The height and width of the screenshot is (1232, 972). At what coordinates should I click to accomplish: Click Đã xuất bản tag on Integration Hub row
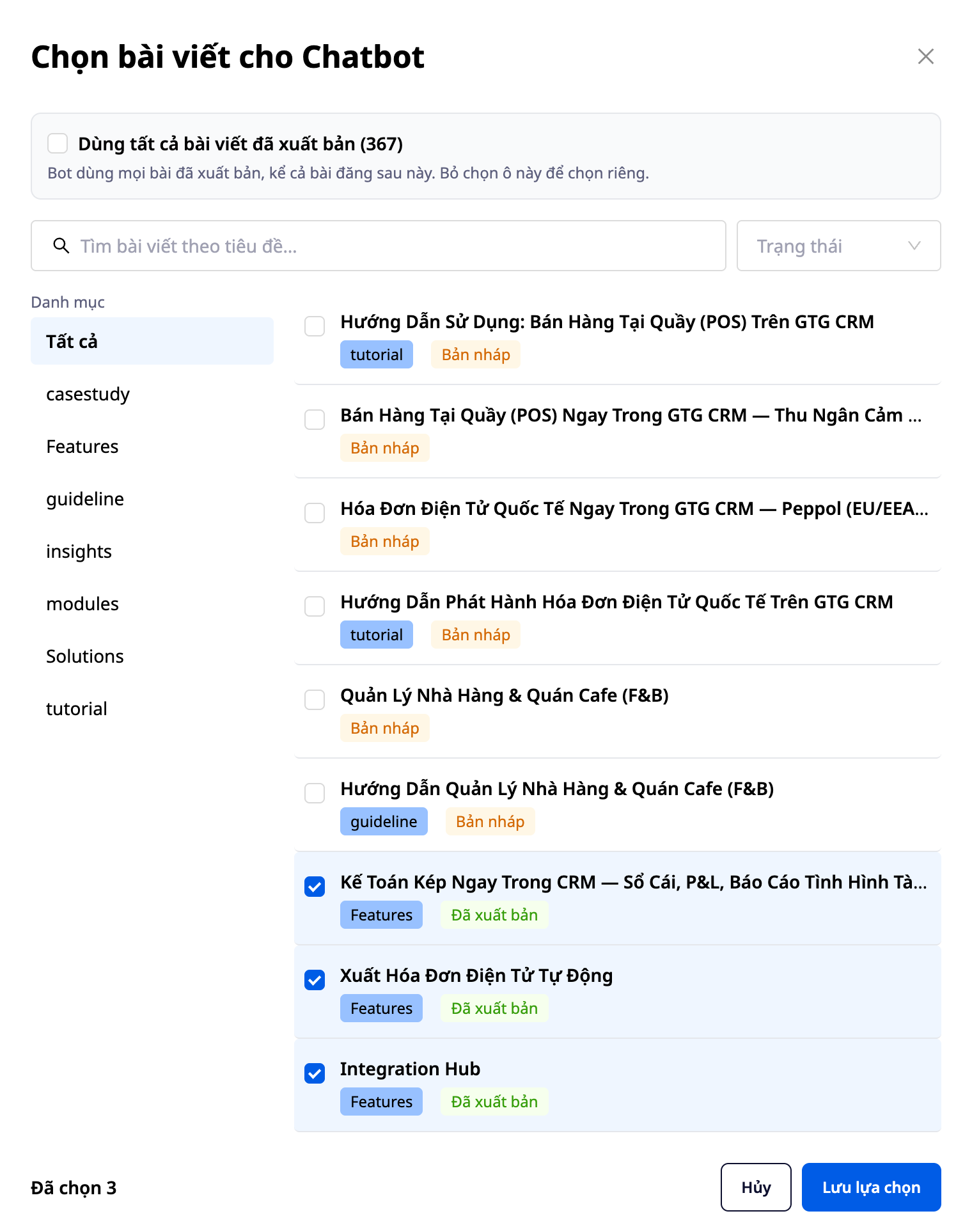coord(494,1102)
